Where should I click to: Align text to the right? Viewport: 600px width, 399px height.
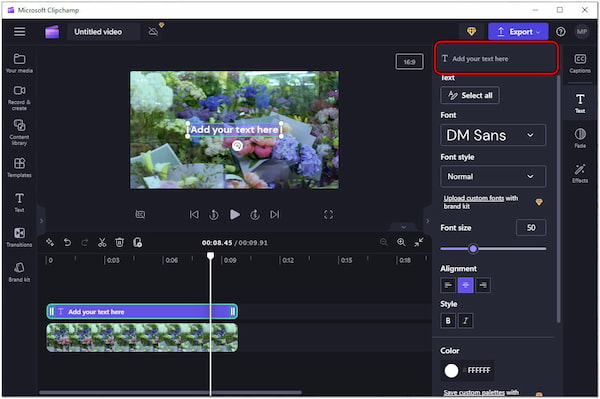click(x=483, y=285)
